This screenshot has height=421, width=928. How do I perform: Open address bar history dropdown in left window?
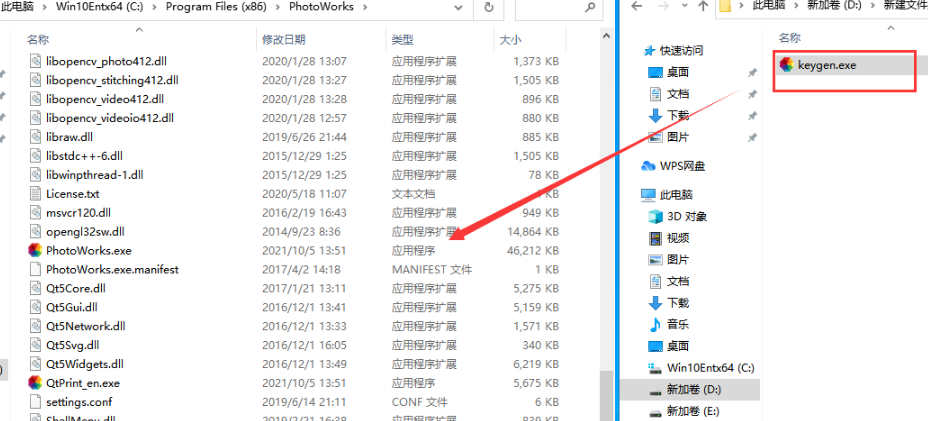pos(459,7)
